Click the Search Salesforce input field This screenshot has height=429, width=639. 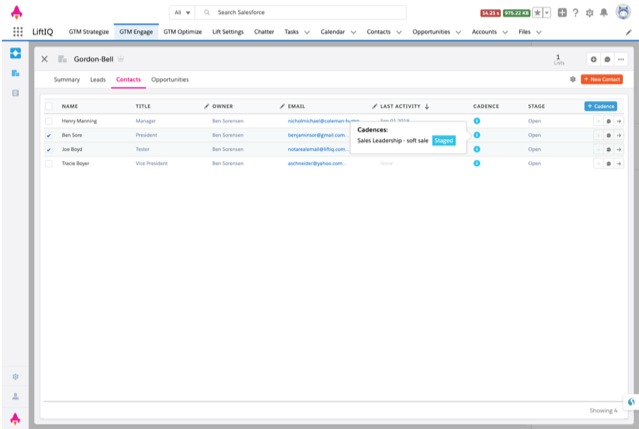[x=300, y=13]
